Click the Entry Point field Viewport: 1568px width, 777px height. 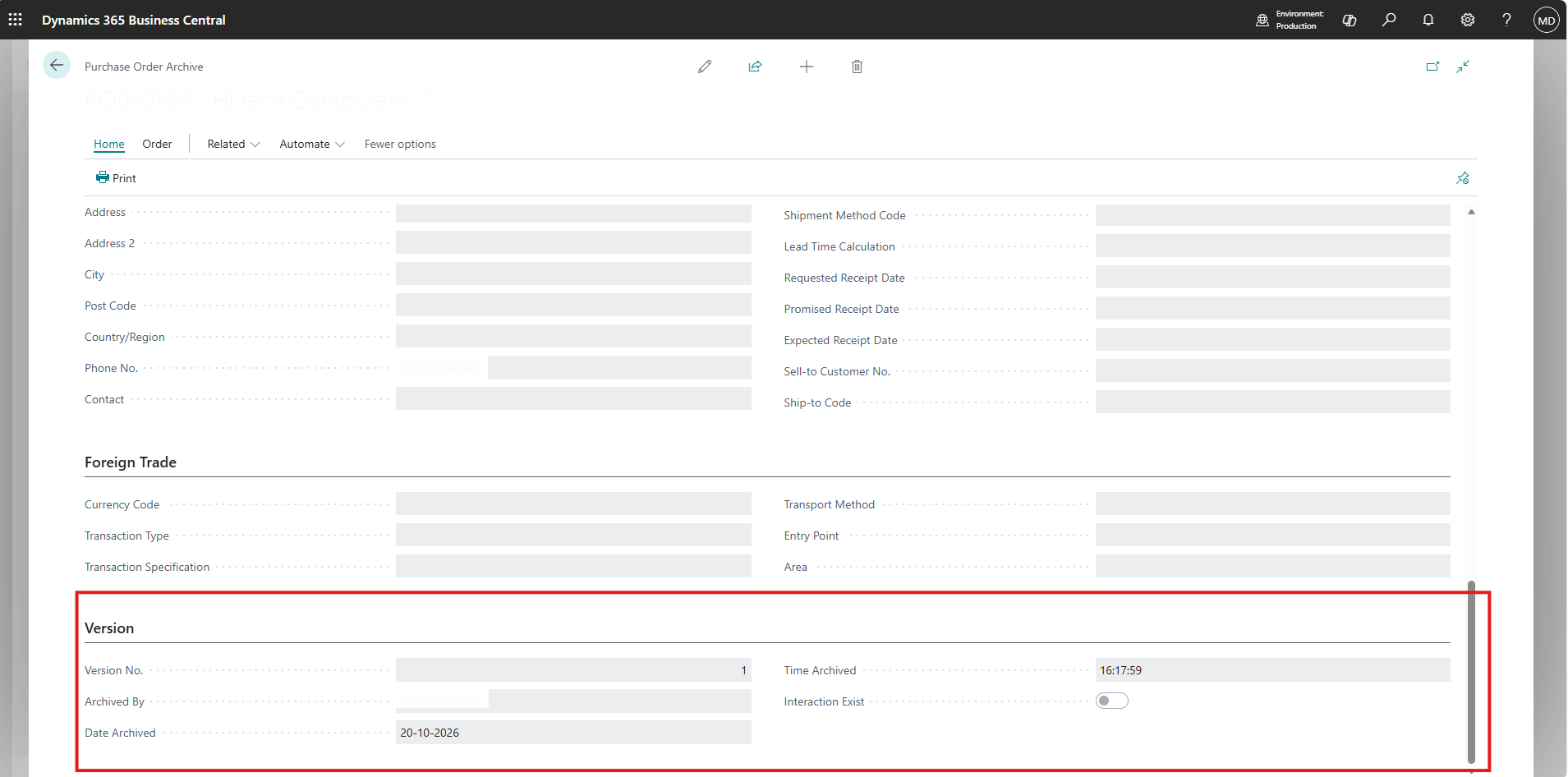1272,536
